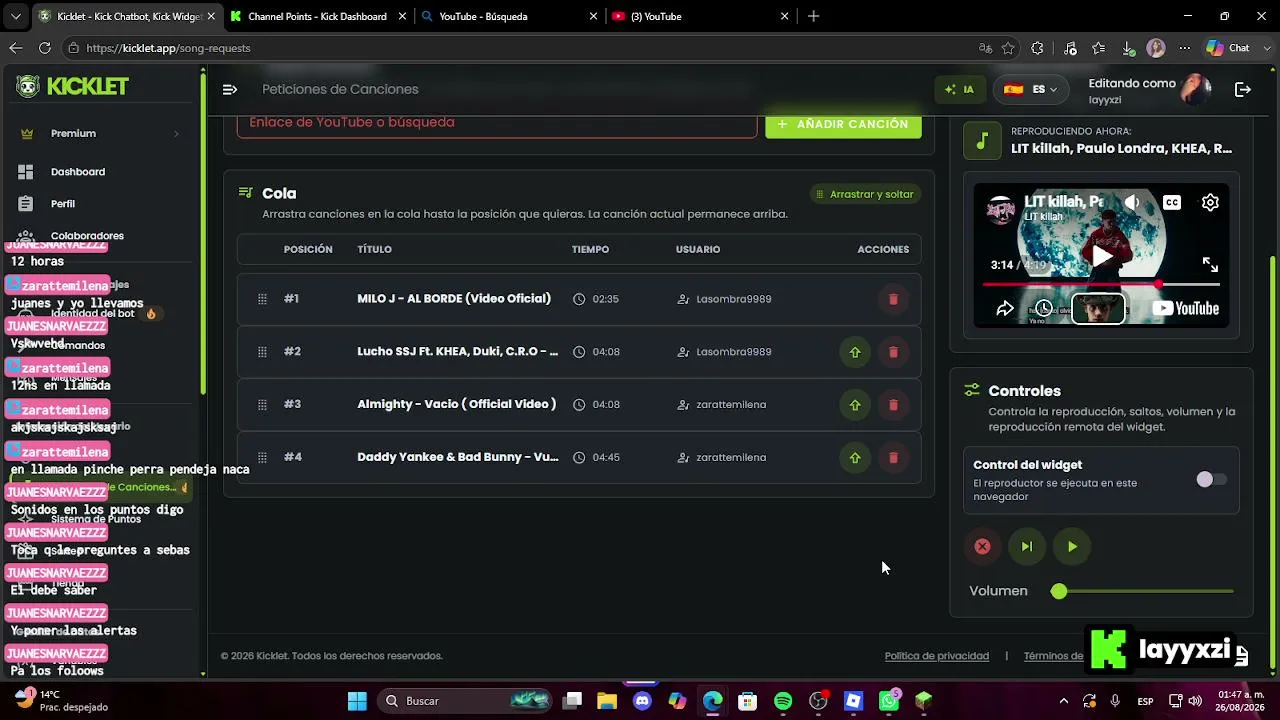This screenshot has height=720, width=1280.
Task: Open Spotify from the taskbar
Action: pyautogui.click(x=783, y=701)
